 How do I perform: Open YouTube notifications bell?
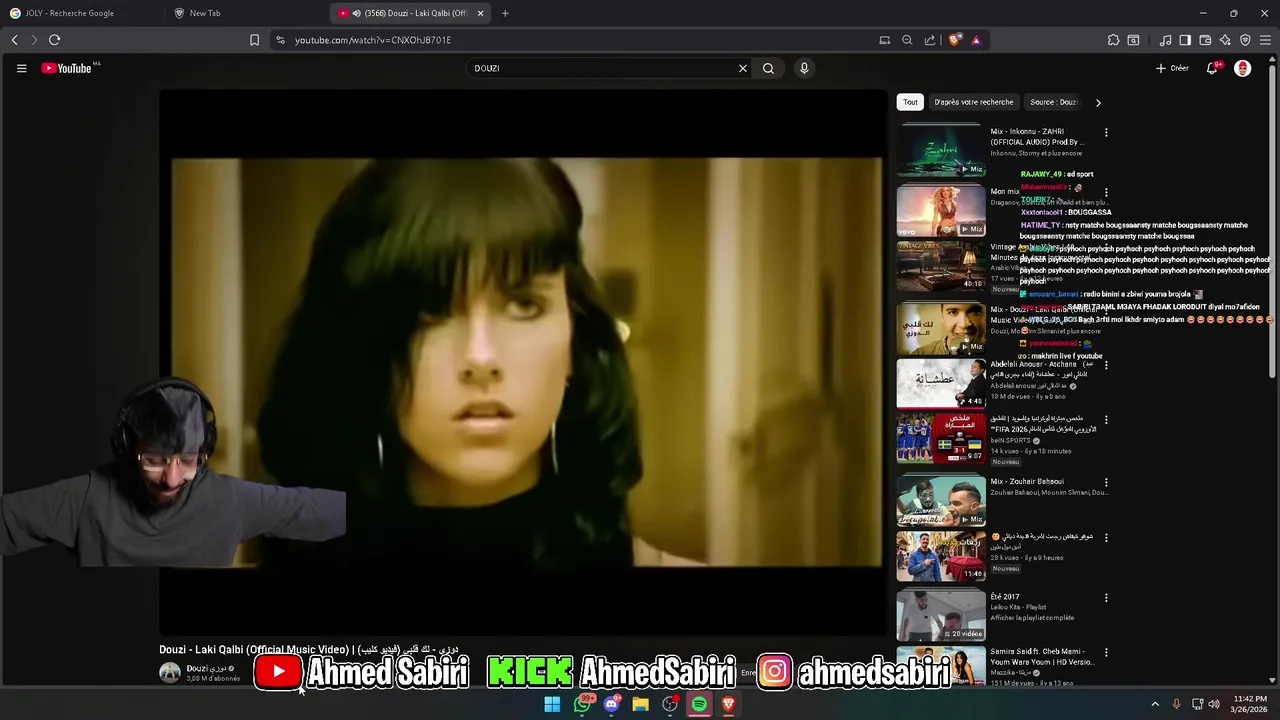point(1212,68)
